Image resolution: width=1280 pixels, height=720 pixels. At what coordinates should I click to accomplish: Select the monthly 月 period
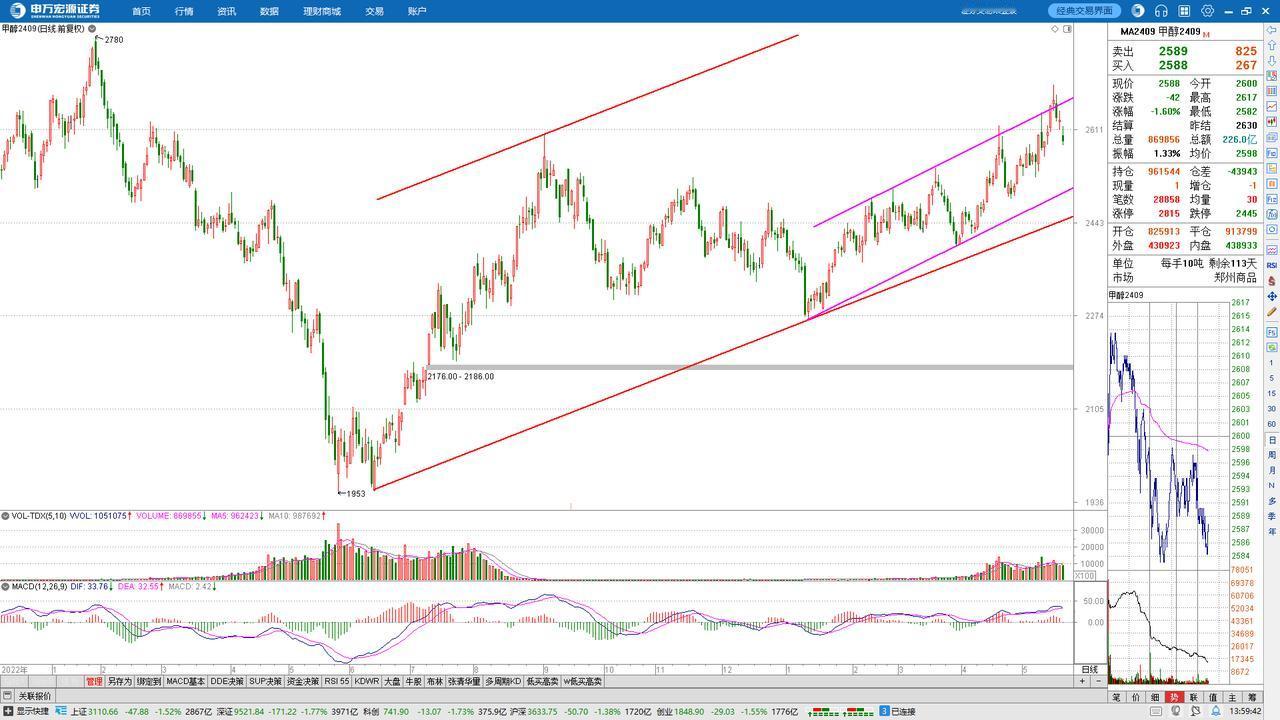(x=1272, y=470)
